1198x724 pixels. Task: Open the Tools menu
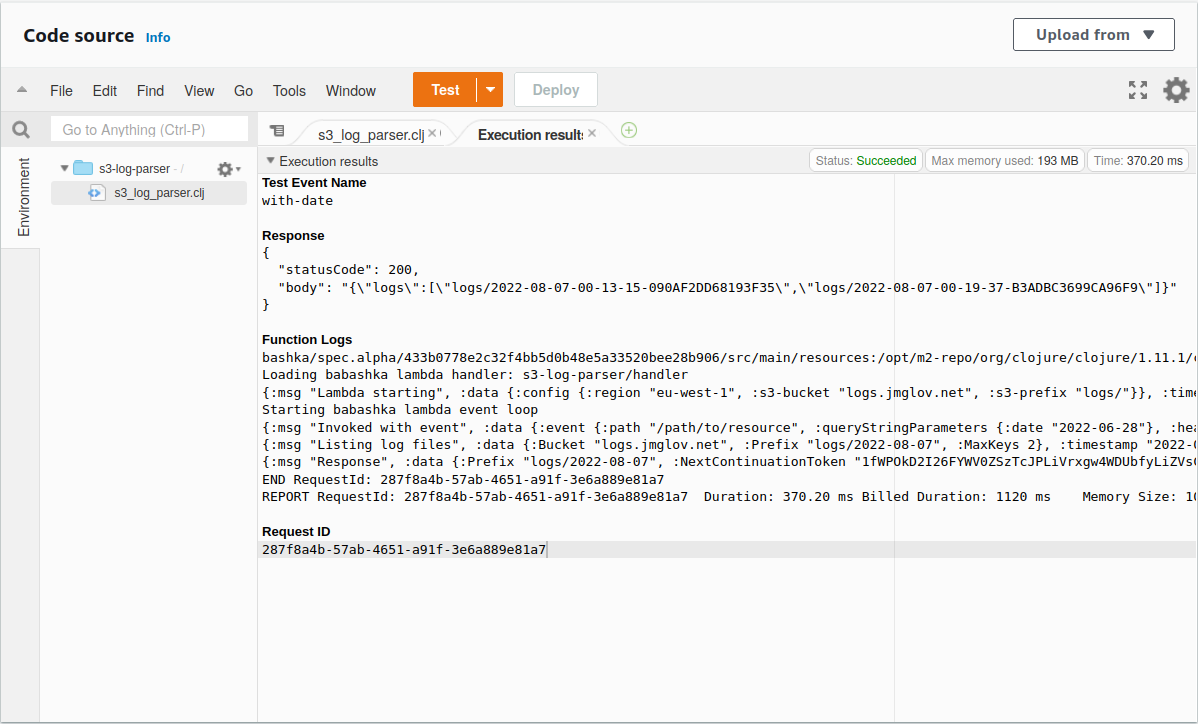coord(289,91)
